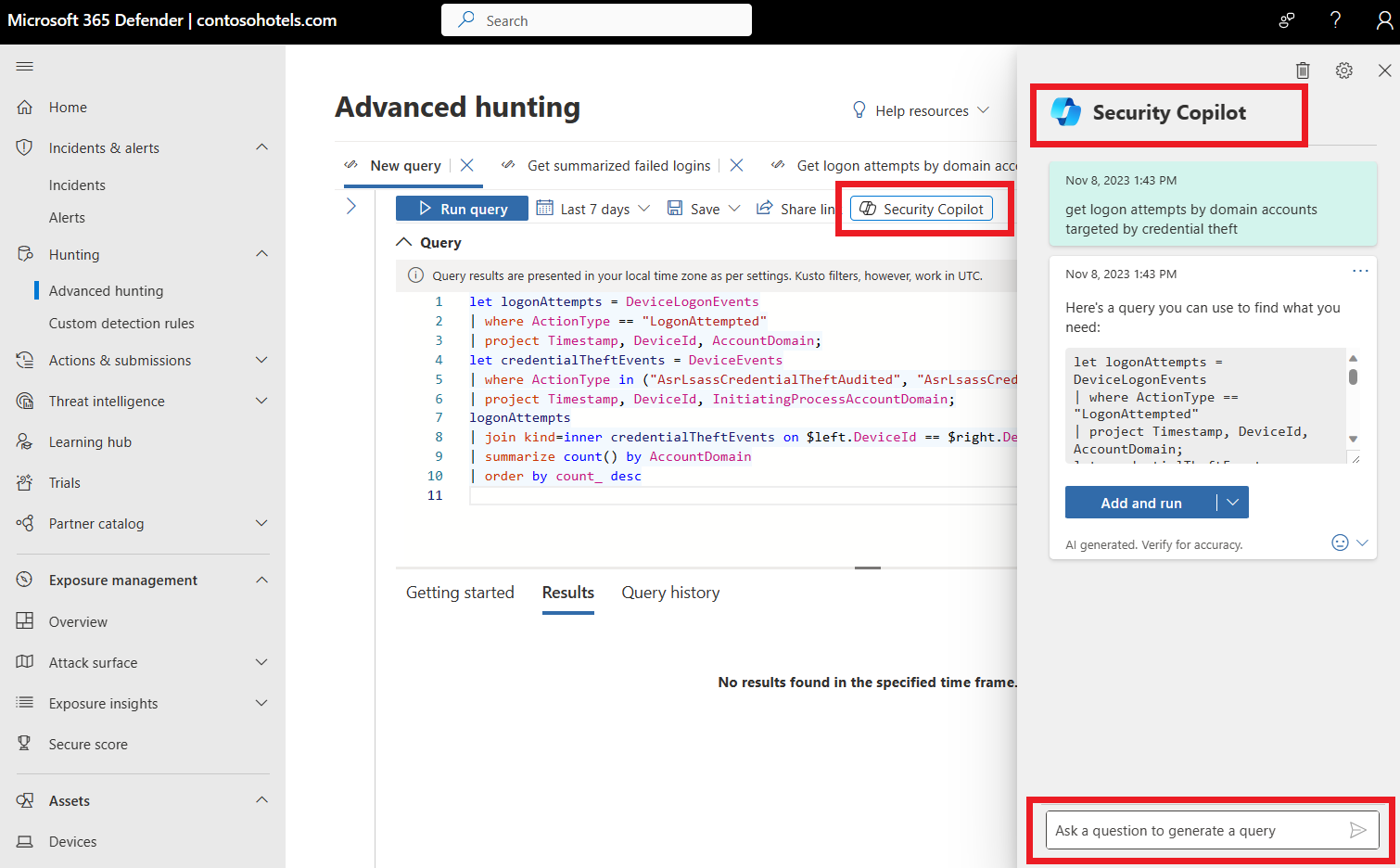Click the Run query button

(x=462, y=209)
